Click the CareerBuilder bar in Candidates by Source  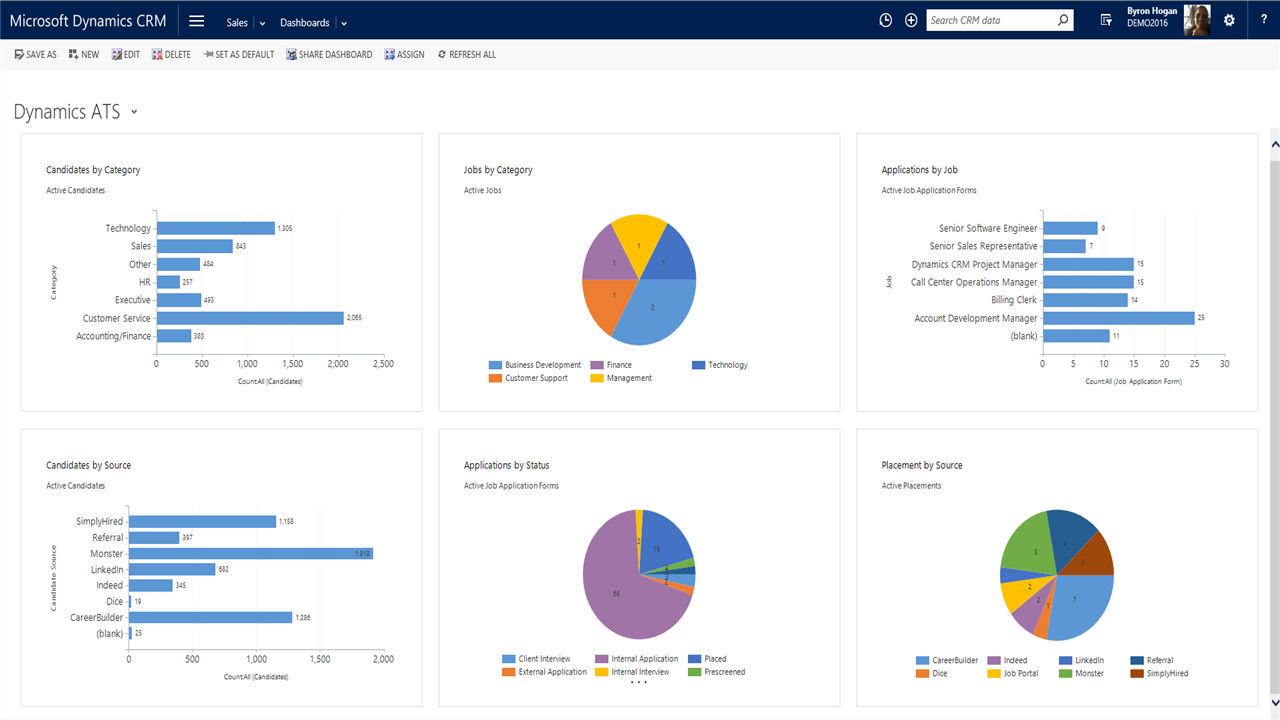[211, 617]
